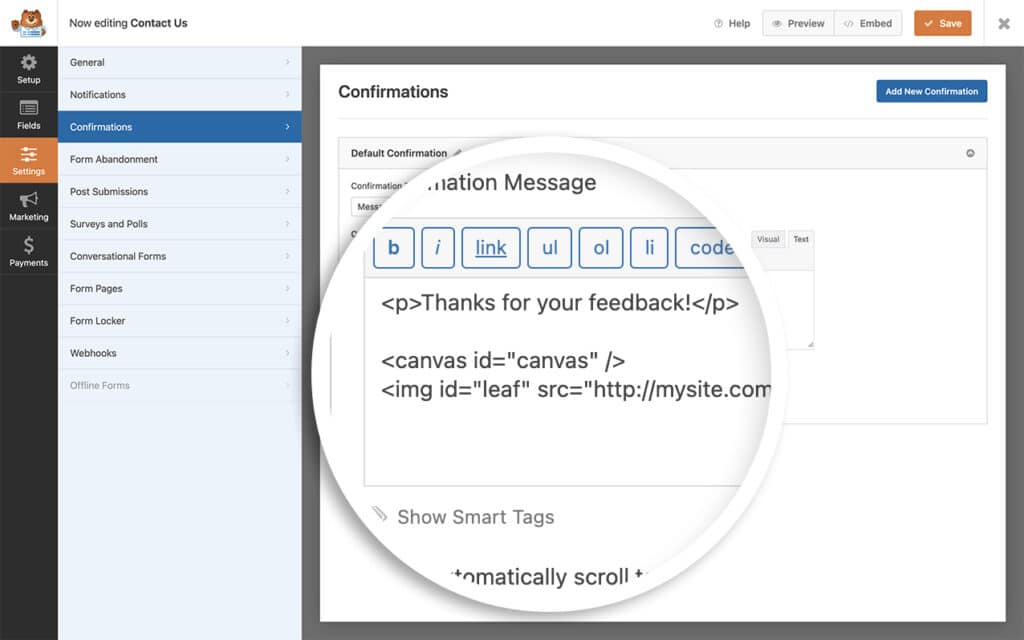1024x640 pixels.
Task: Open the Payments dollar section
Action: [x=28, y=252]
